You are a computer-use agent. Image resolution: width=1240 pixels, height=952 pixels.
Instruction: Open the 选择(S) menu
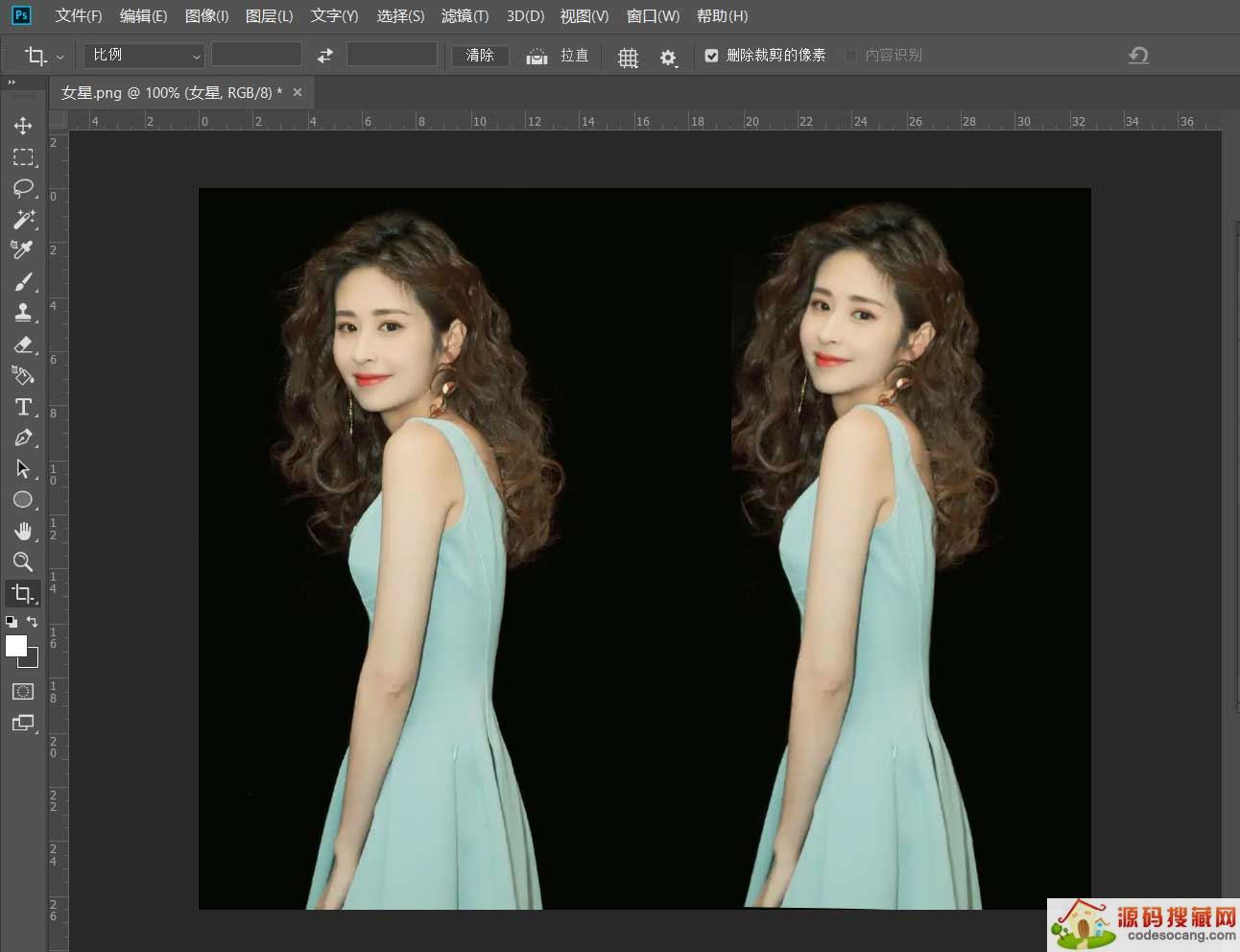point(400,16)
